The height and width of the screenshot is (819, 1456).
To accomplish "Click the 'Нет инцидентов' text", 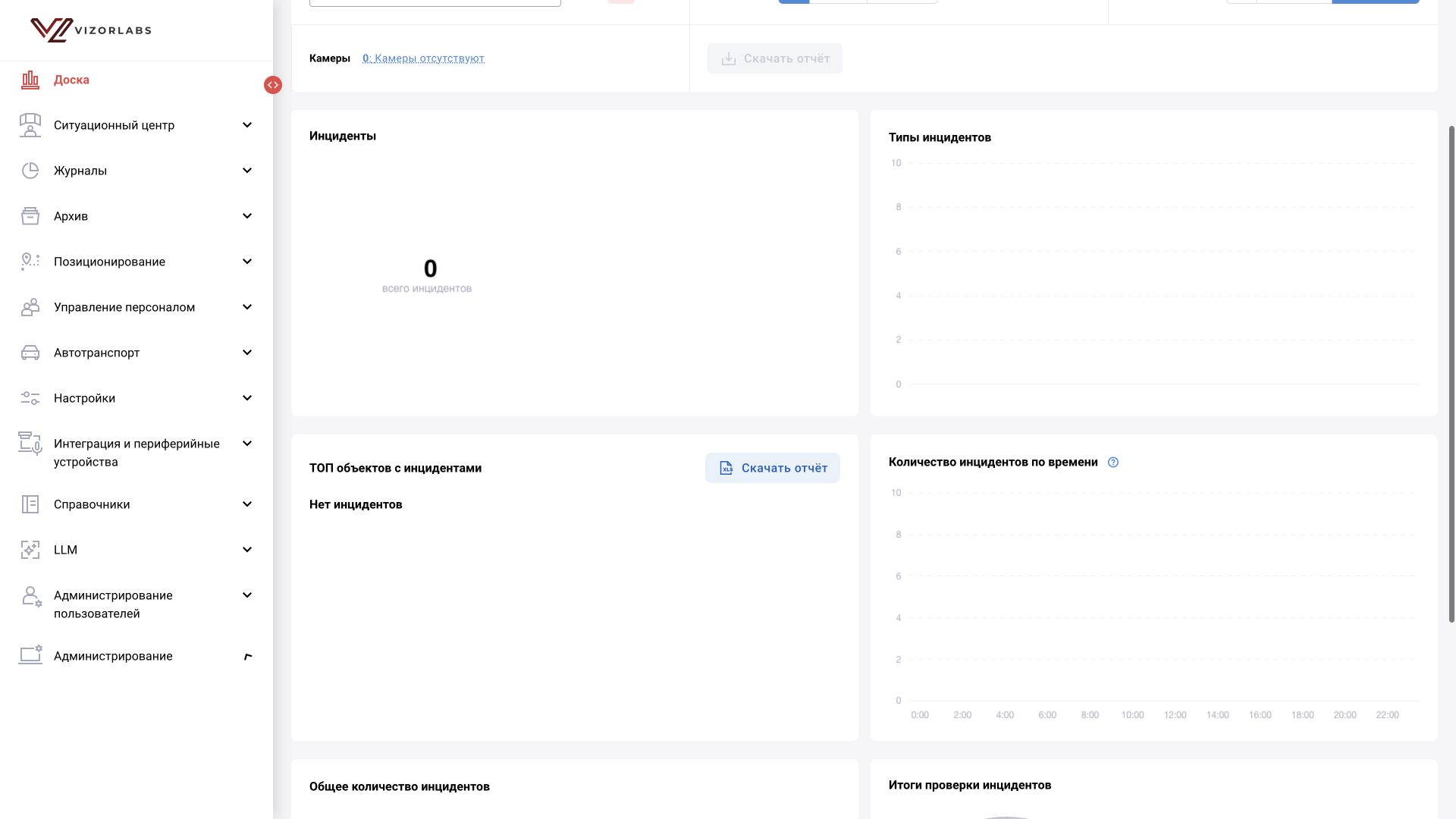I will click(356, 504).
